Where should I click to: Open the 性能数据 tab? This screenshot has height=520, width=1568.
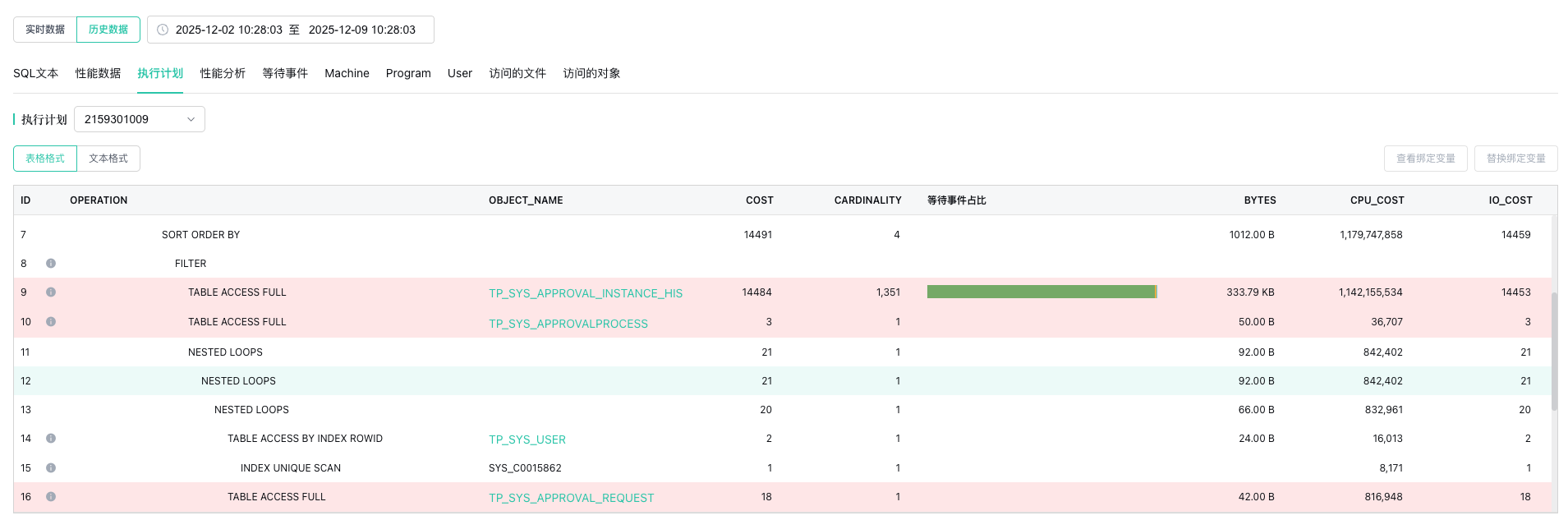[99, 73]
